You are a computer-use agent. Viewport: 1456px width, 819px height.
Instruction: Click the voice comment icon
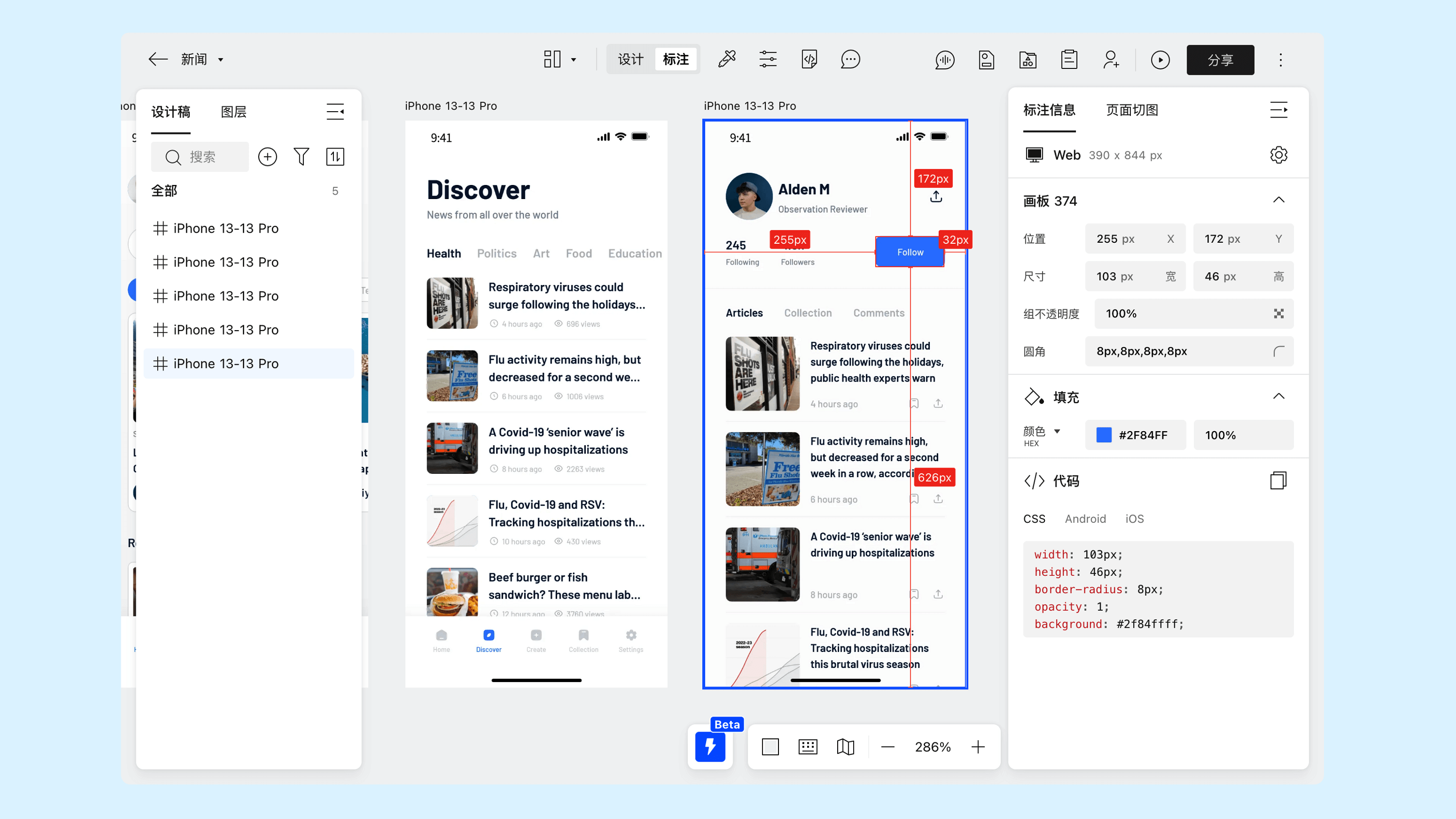tap(944, 59)
